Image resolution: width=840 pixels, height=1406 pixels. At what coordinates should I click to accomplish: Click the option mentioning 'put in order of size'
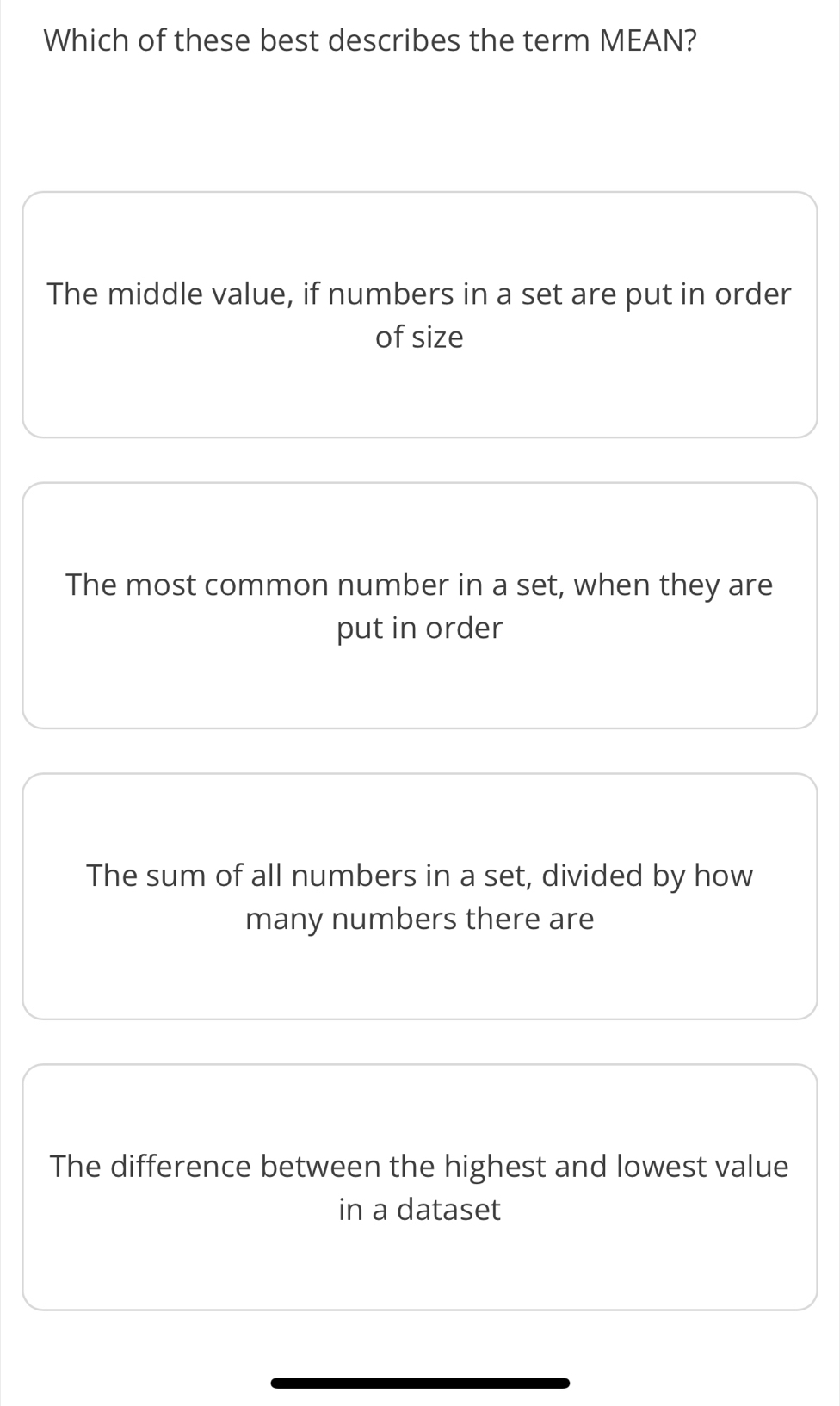click(420, 314)
